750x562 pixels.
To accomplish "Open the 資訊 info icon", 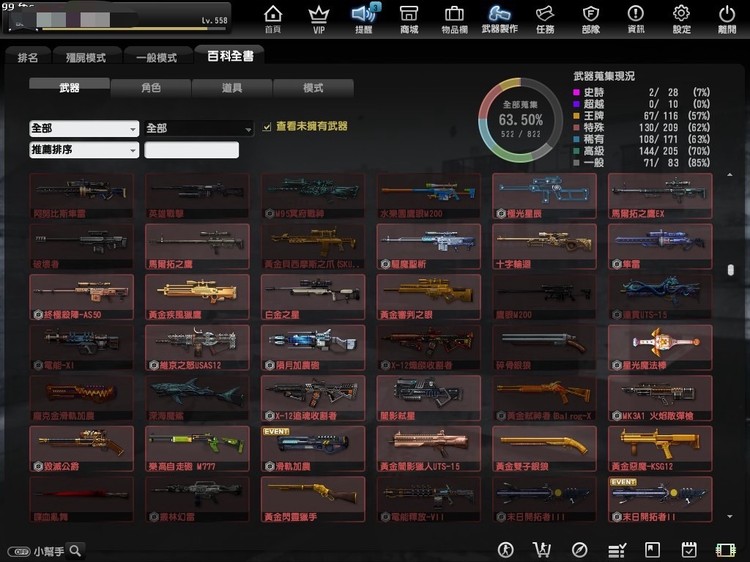I will [636, 19].
